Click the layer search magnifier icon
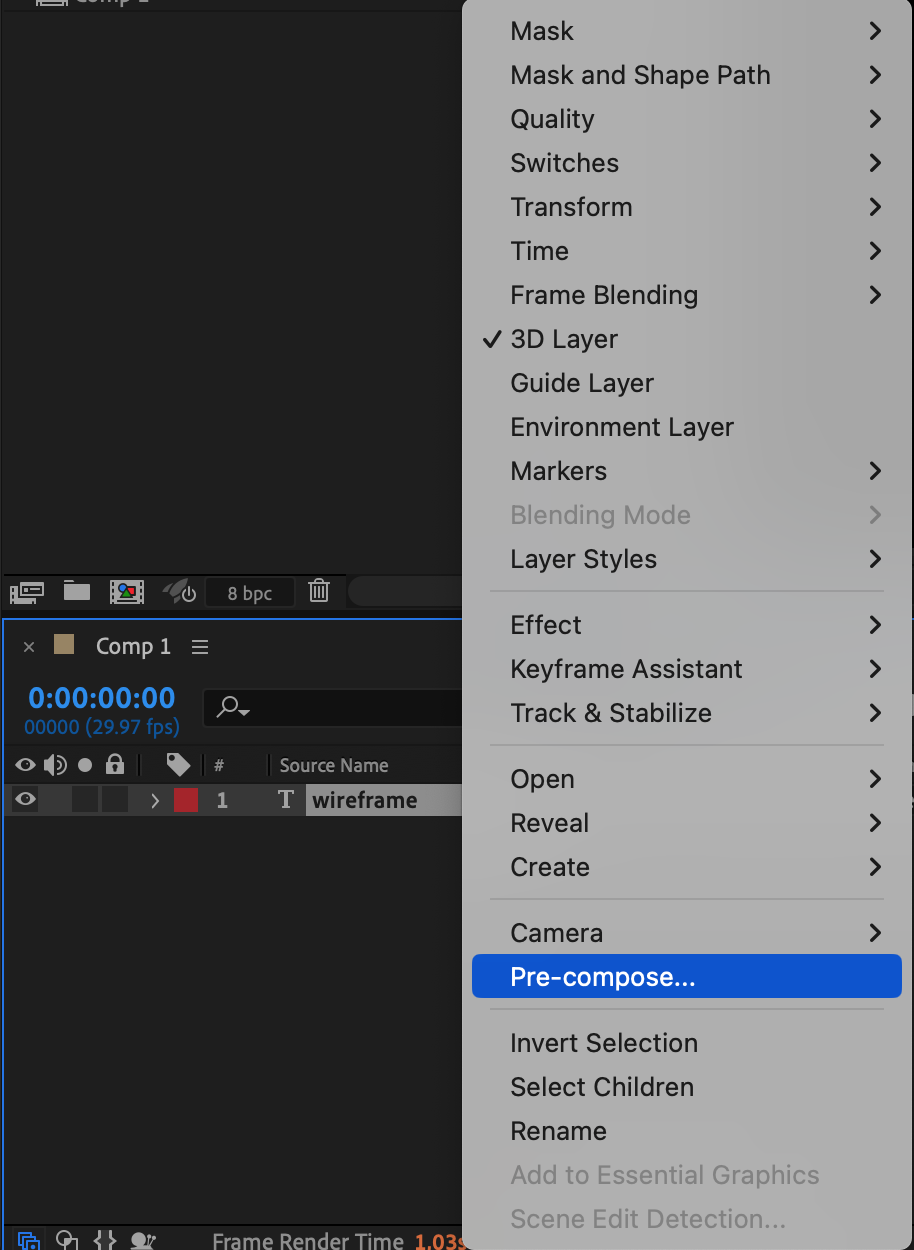The width and height of the screenshot is (914, 1250). pyautogui.click(x=232, y=708)
